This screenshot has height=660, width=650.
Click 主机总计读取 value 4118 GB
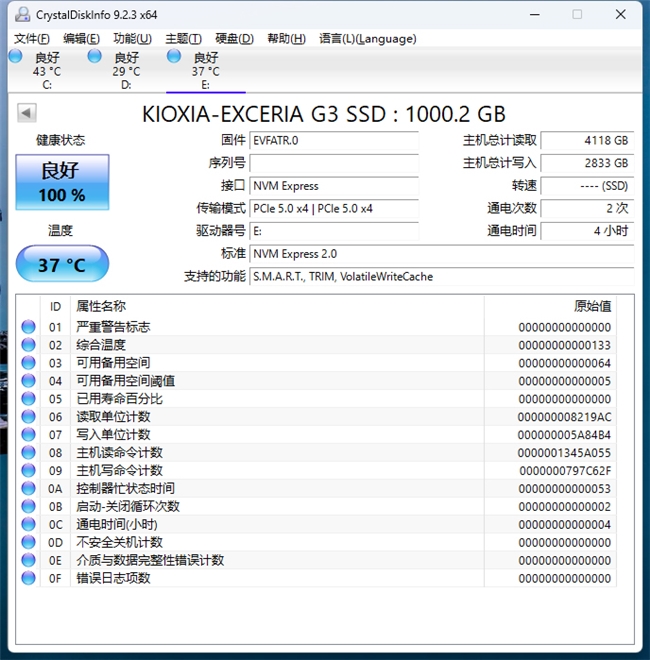587,141
